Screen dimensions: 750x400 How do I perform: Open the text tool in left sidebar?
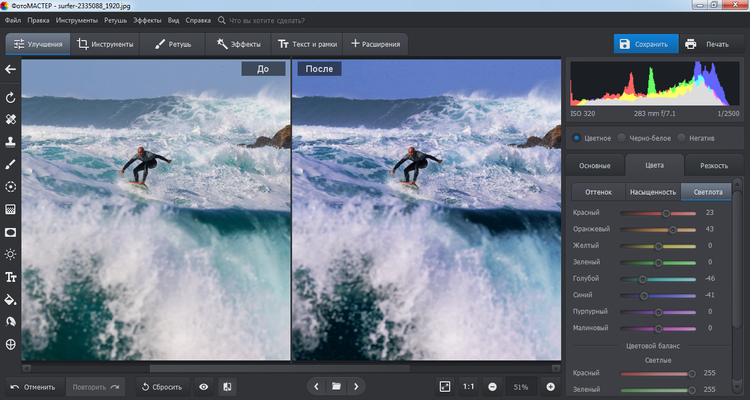coord(11,277)
